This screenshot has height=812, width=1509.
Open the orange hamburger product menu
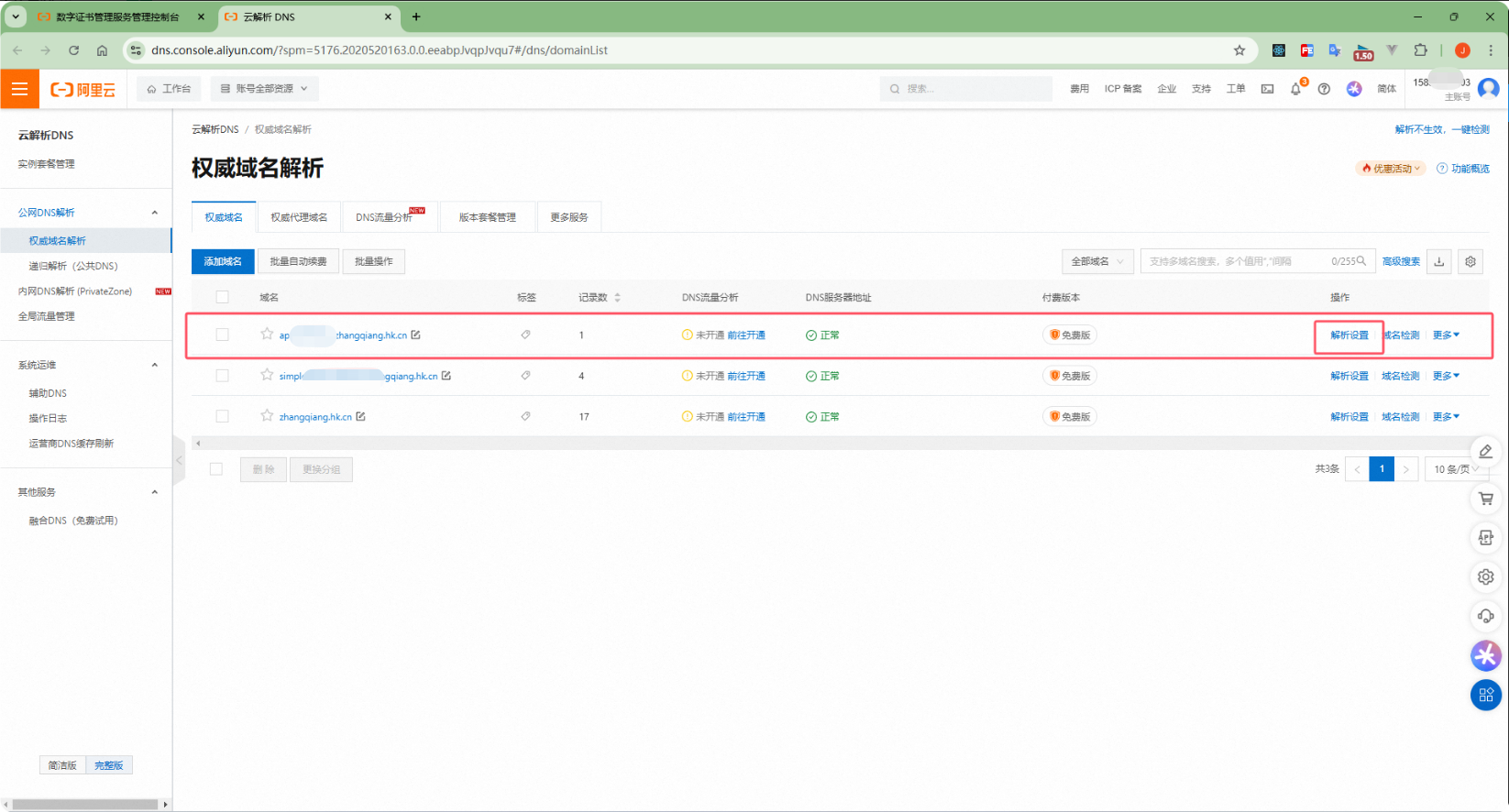19,89
